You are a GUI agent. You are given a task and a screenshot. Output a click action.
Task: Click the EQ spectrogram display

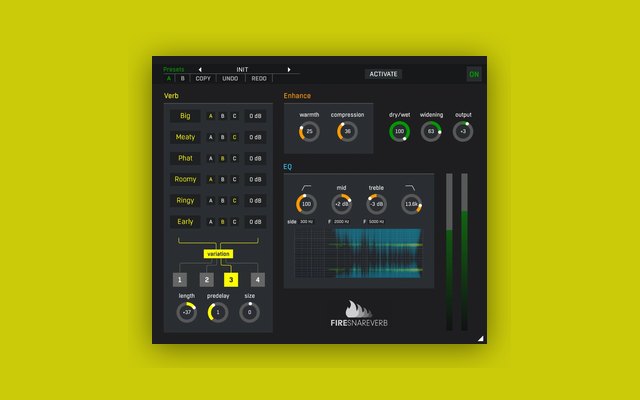[358, 253]
